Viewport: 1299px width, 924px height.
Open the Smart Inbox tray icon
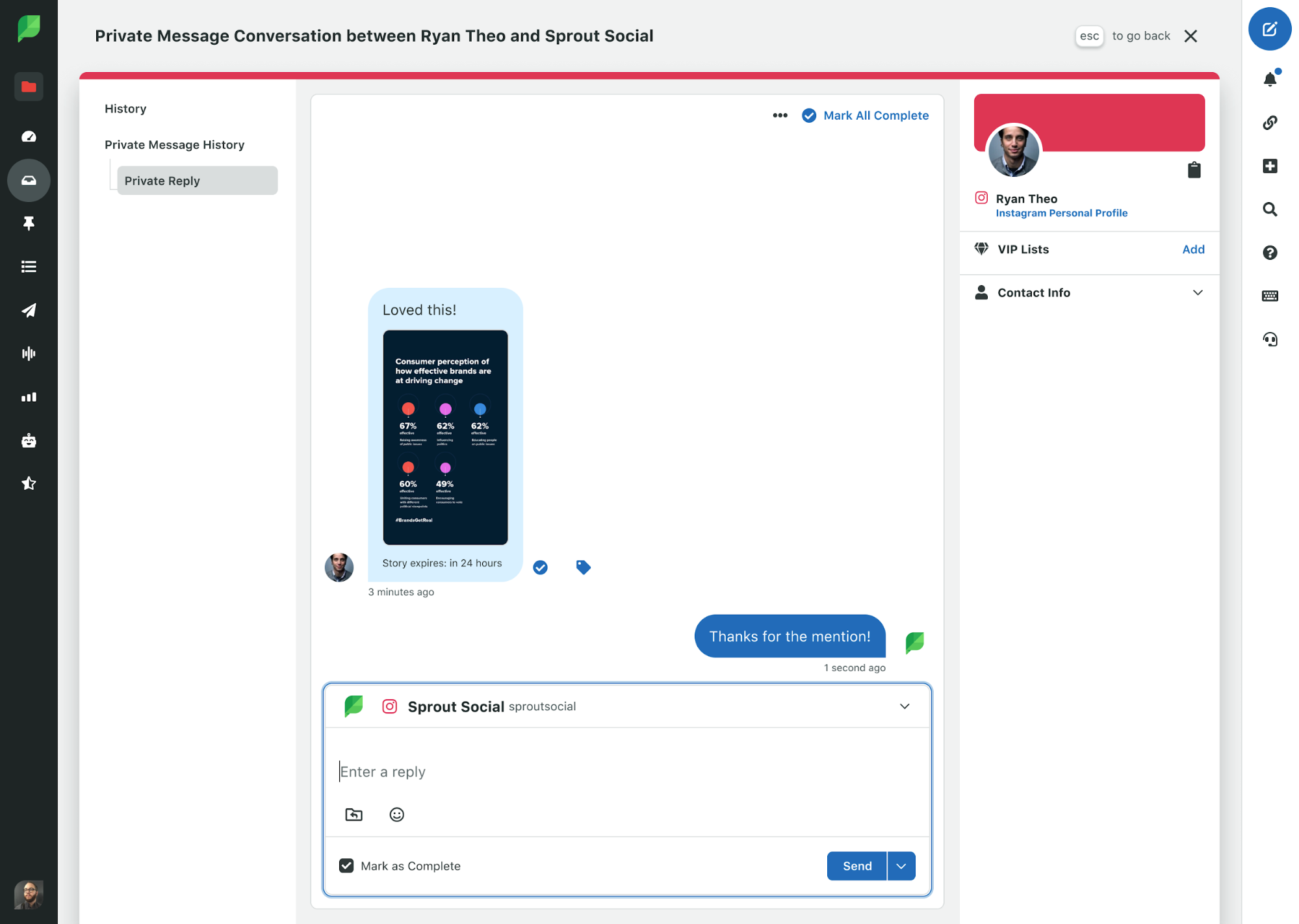[x=29, y=180]
